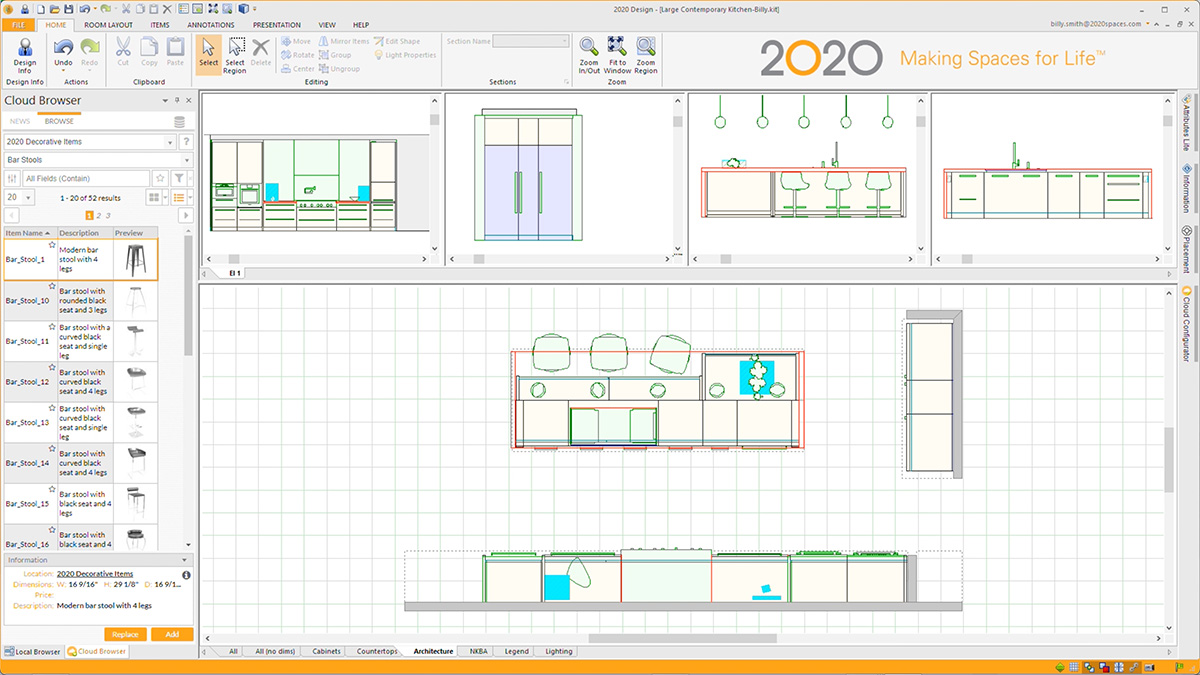Open the Design Info dialog
Screen dimensions: 1200x675
tap(25, 54)
